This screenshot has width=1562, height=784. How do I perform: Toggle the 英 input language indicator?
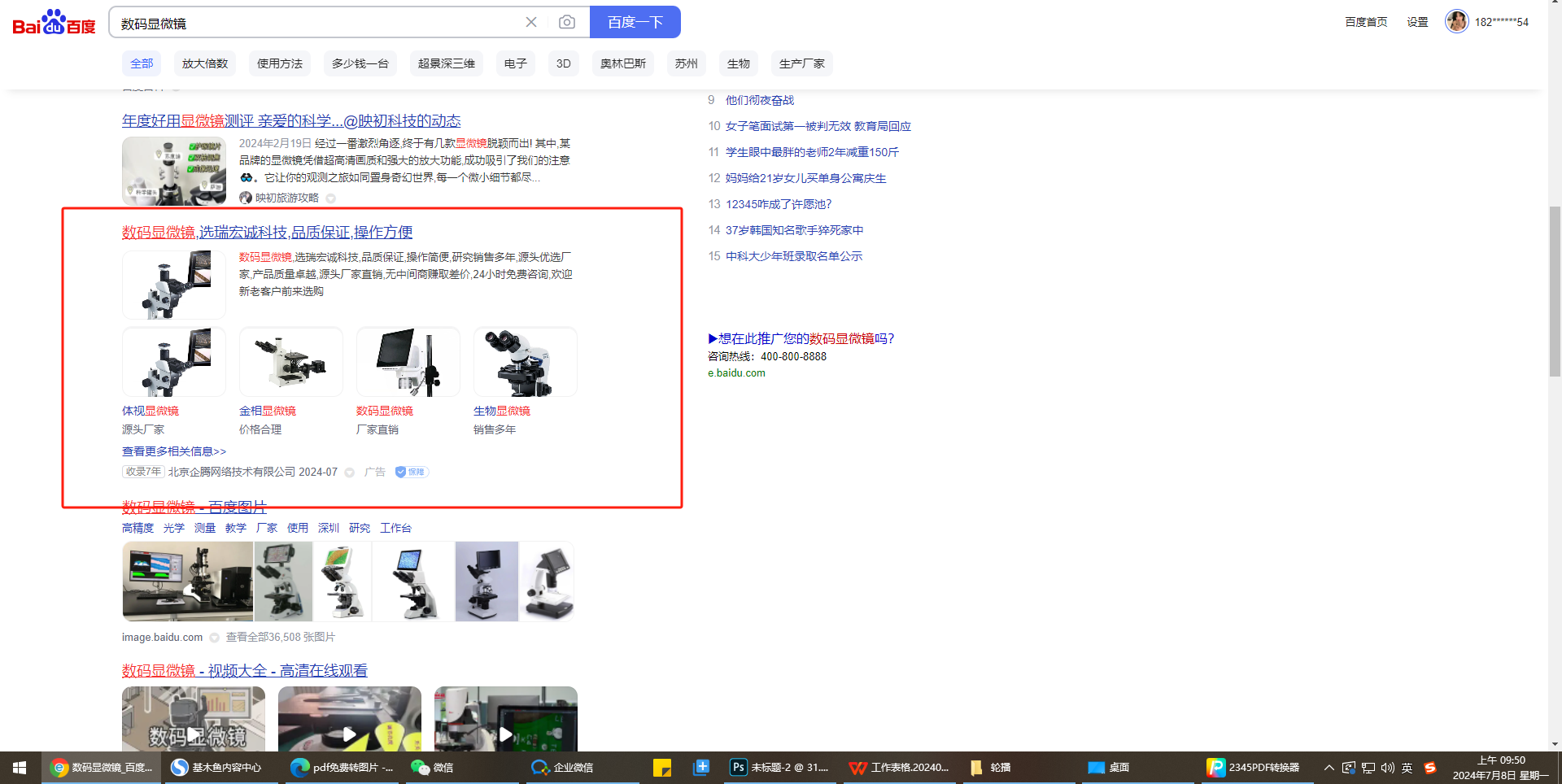1407,767
